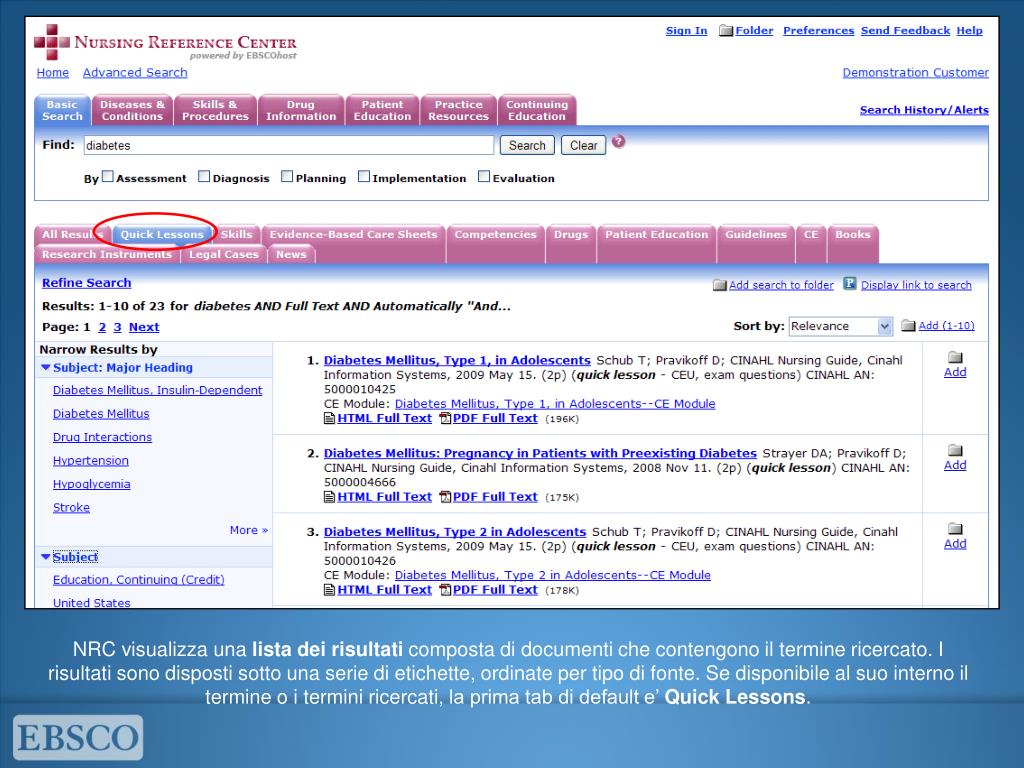Narrow results by Stroke
The image size is (1024, 768).
coord(71,507)
